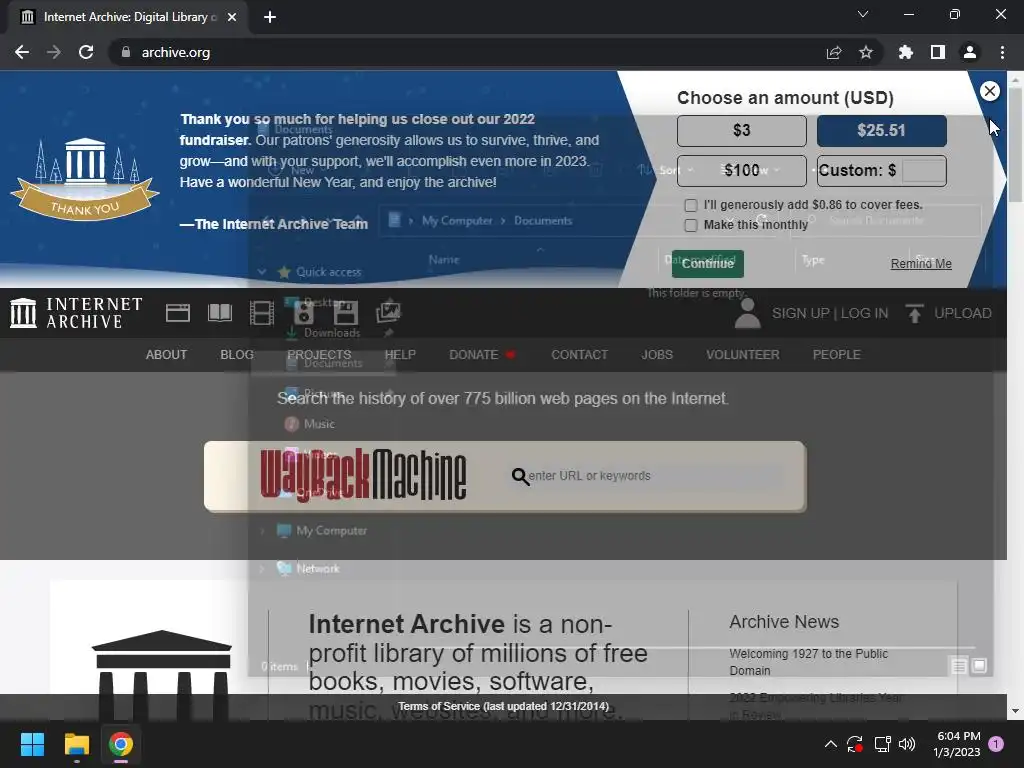1024x768 pixels.
Task: Click SIGN UP in the header
Action: coord(800,313)
